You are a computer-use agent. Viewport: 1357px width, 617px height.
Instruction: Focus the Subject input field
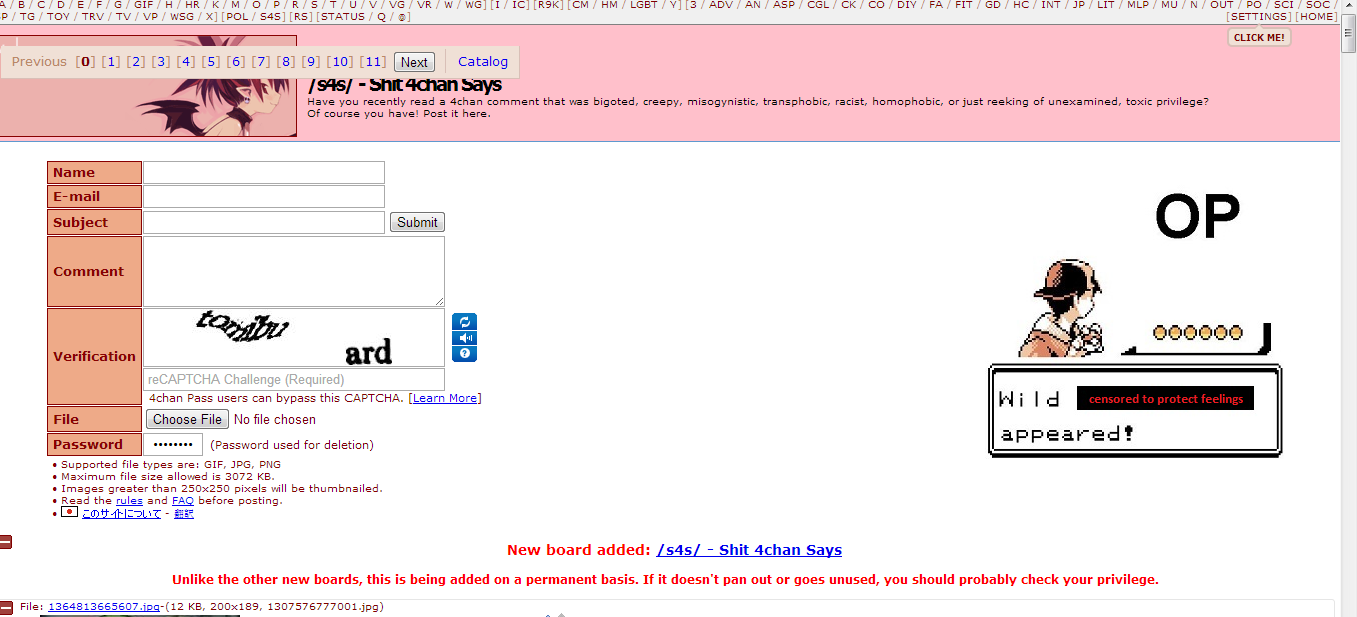(x=264, y=222)
